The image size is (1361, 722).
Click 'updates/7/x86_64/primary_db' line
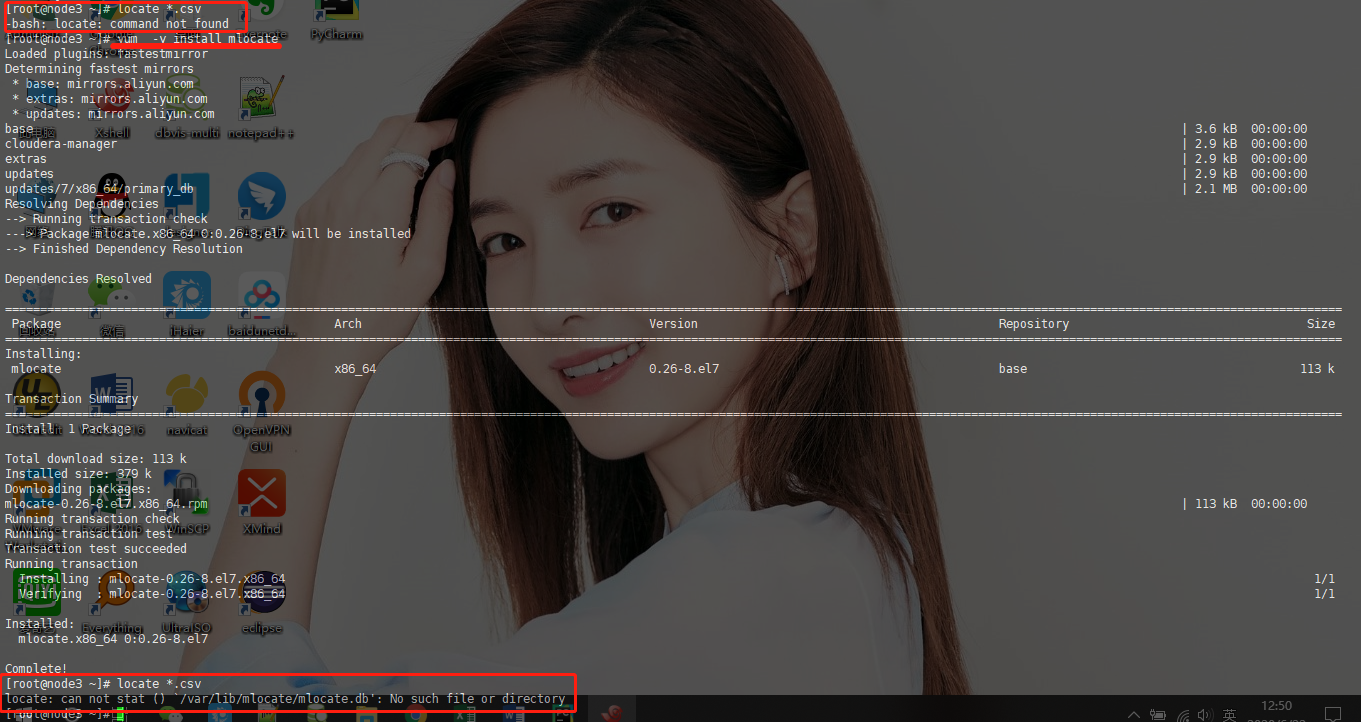[x=99, y=189]
